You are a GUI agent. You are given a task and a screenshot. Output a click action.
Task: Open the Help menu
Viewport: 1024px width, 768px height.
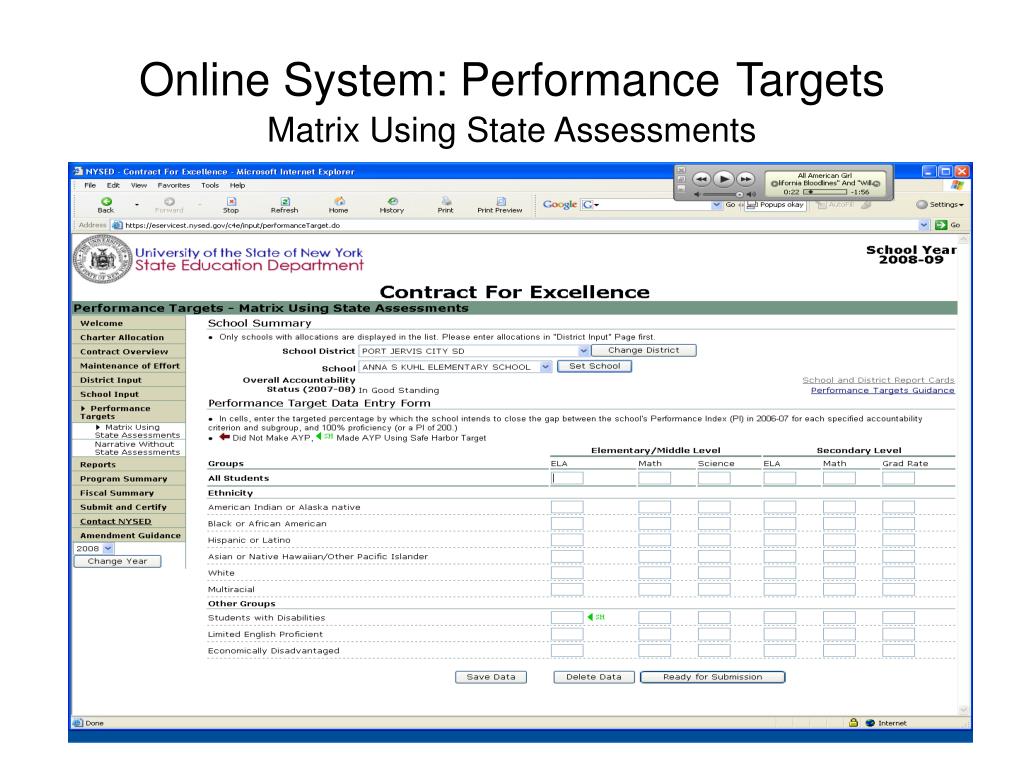pyautogui.click(x=238, y=185)
